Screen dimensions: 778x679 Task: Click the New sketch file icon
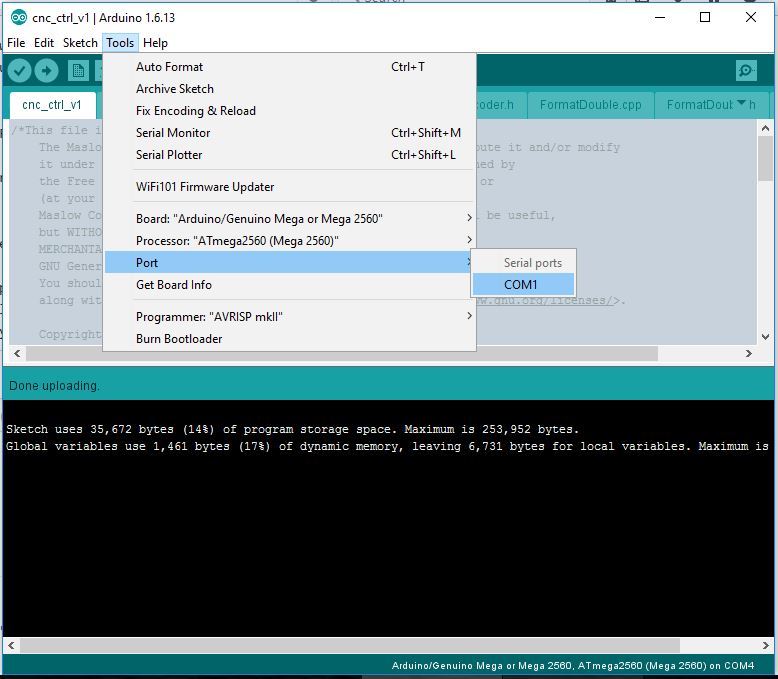pyautogui.click(x=78, y=70)
